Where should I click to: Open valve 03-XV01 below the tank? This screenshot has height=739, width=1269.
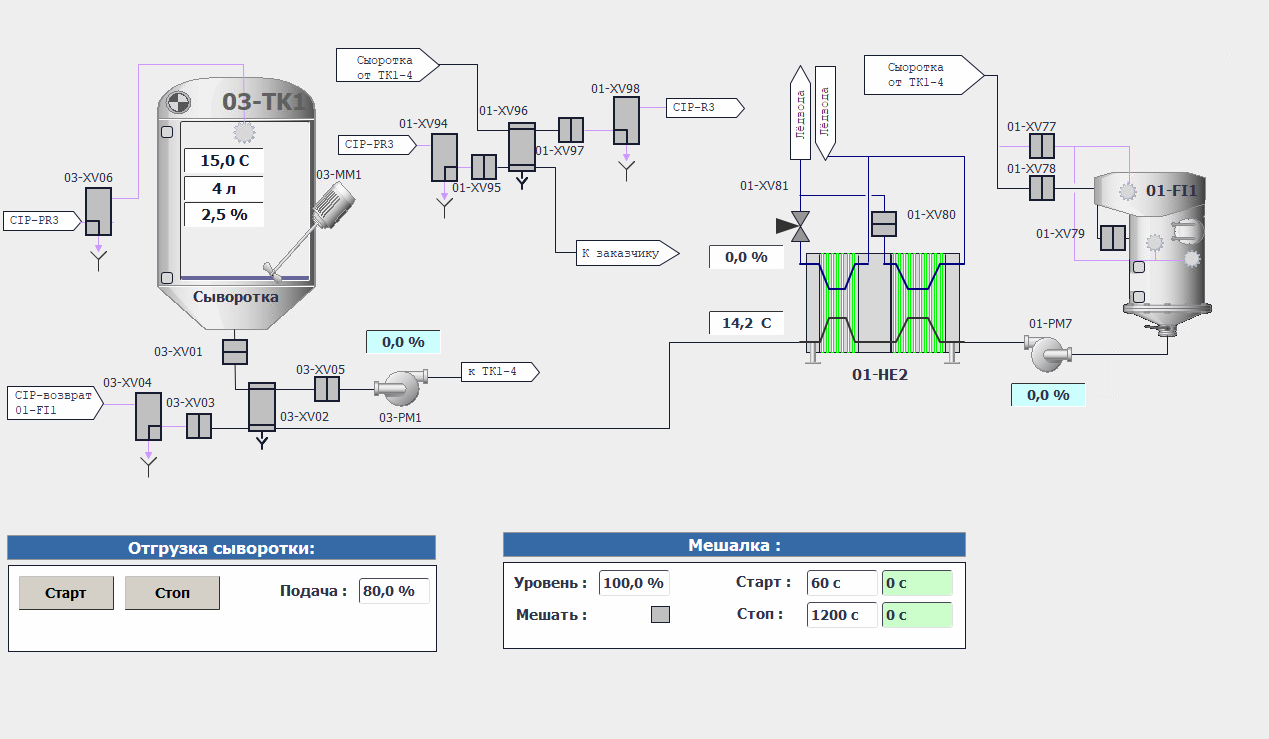[x=235, y=352]
